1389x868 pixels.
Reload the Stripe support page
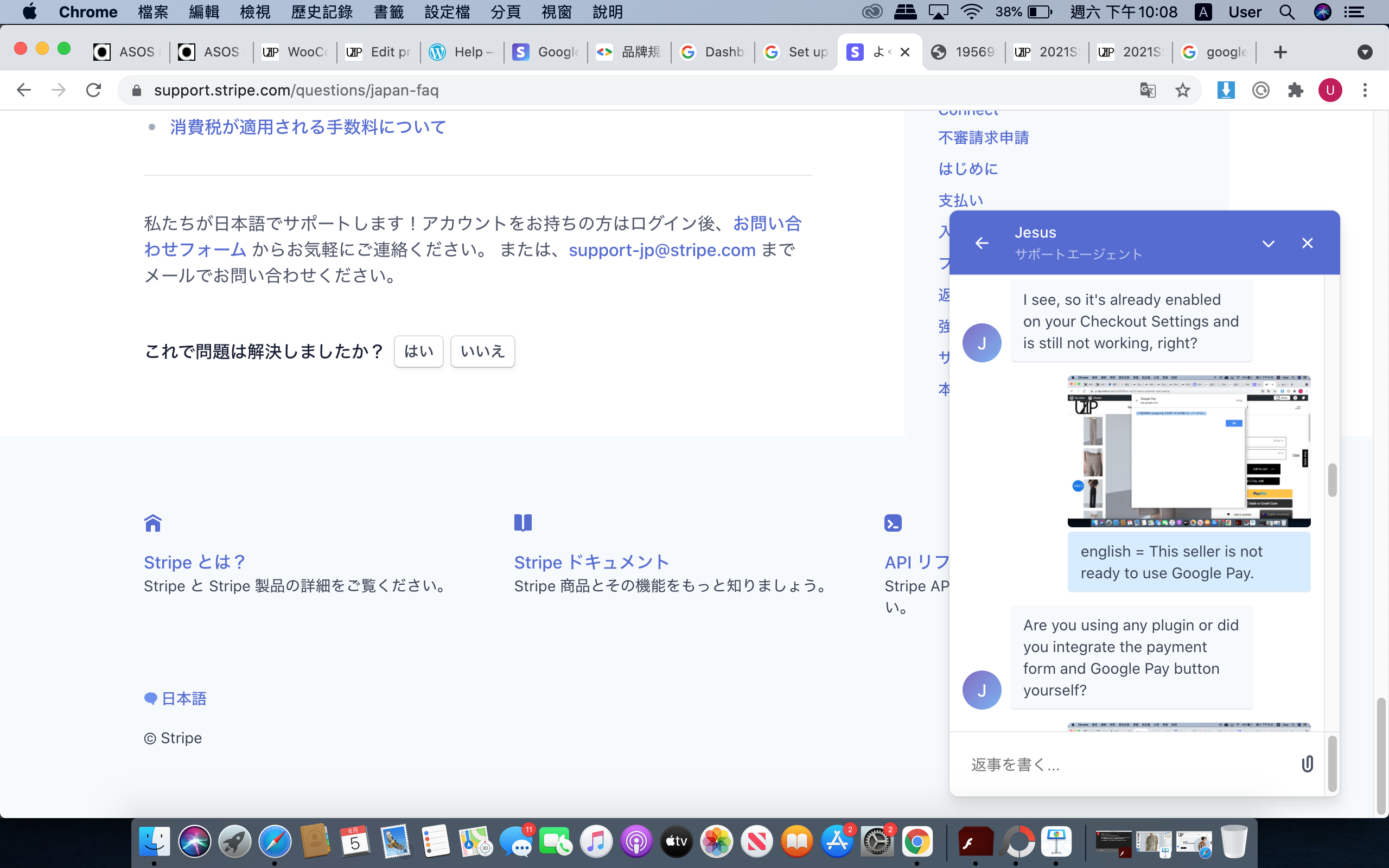[x=93, y=90]
